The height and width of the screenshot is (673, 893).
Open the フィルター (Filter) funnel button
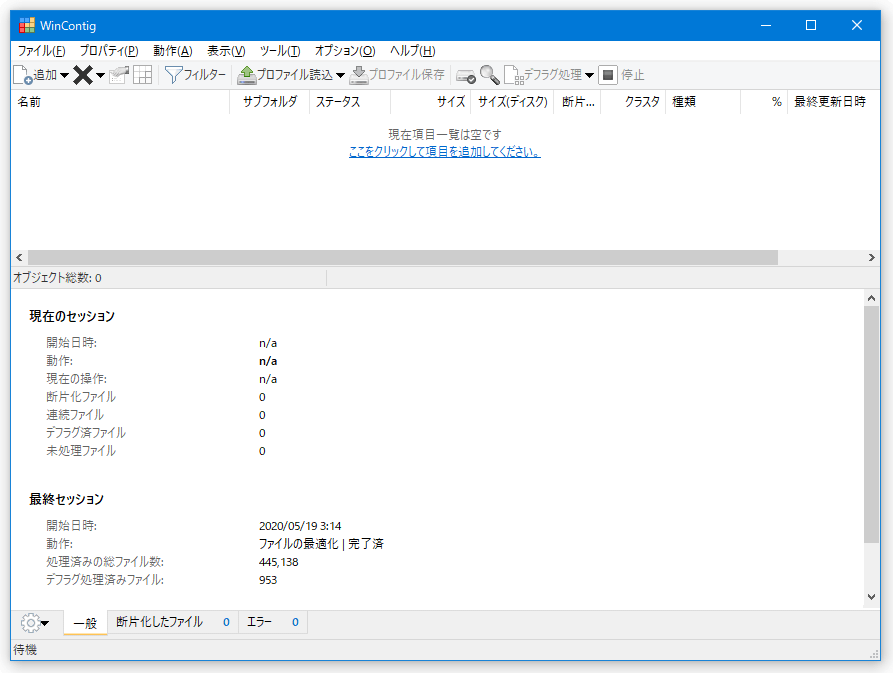195,75
